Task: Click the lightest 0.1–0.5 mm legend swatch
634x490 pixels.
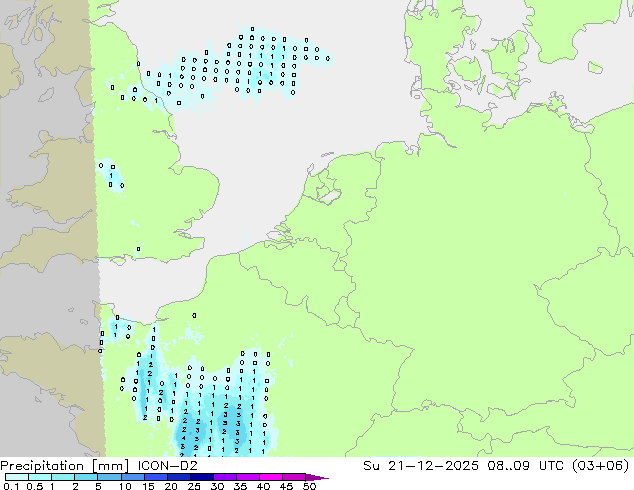Action: [17, 477]
